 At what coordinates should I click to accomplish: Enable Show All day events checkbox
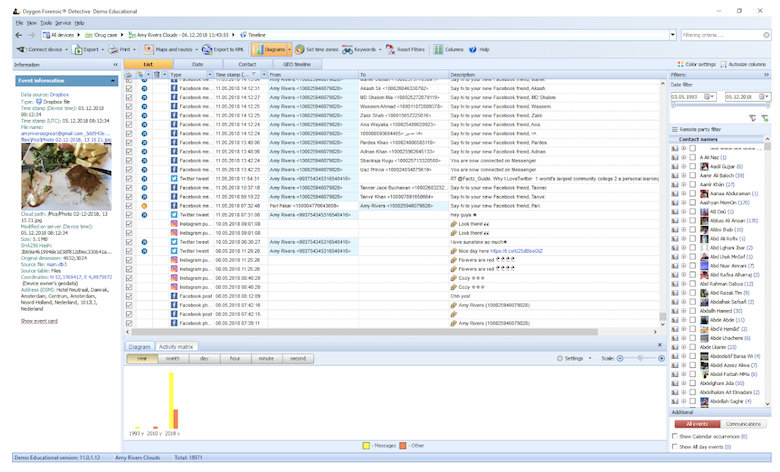(x=673, y=447)
